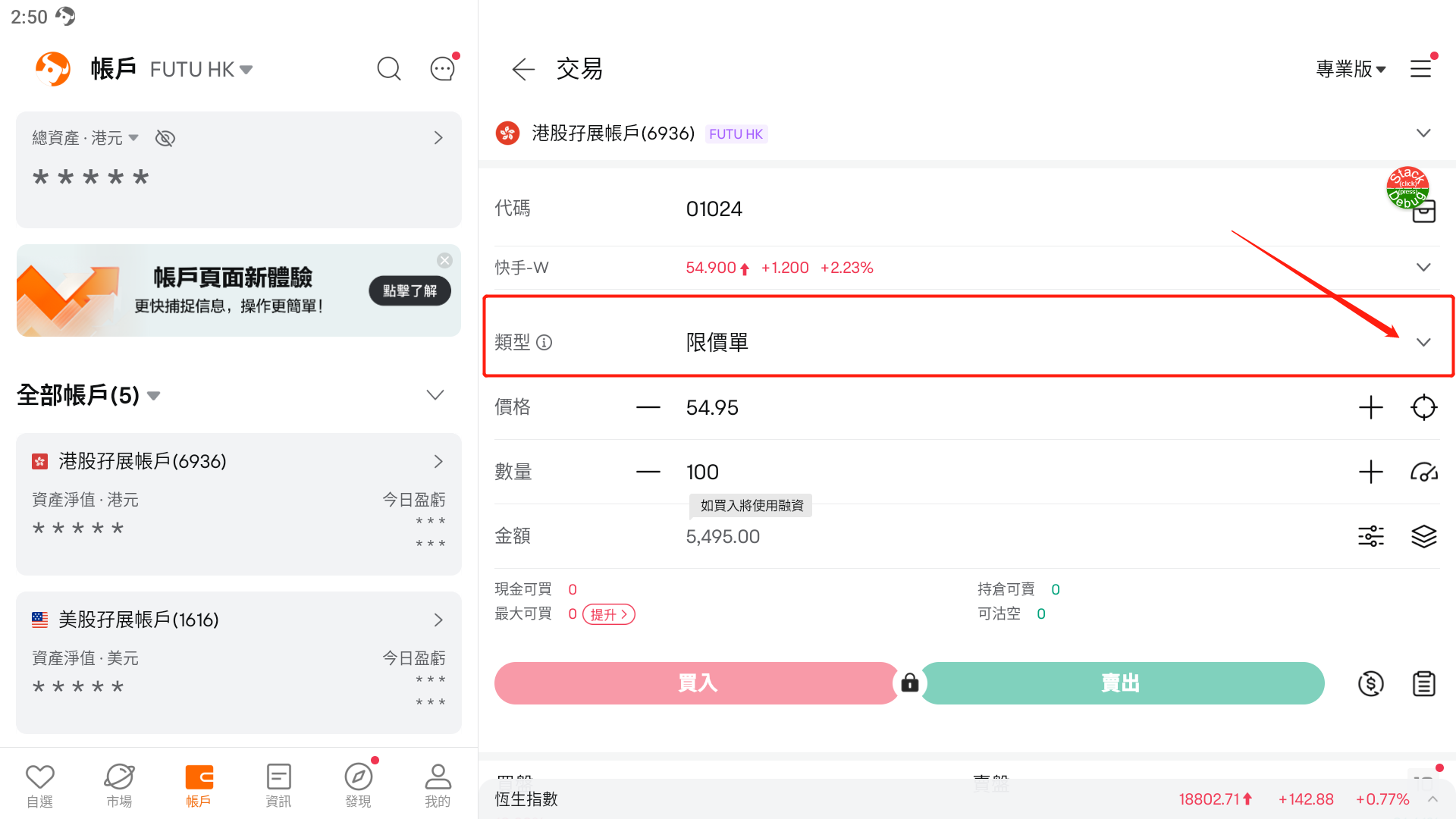Open the 全部帳戶(5) filter dropdown
1456x819 pixels.
(x=89, y=395)
